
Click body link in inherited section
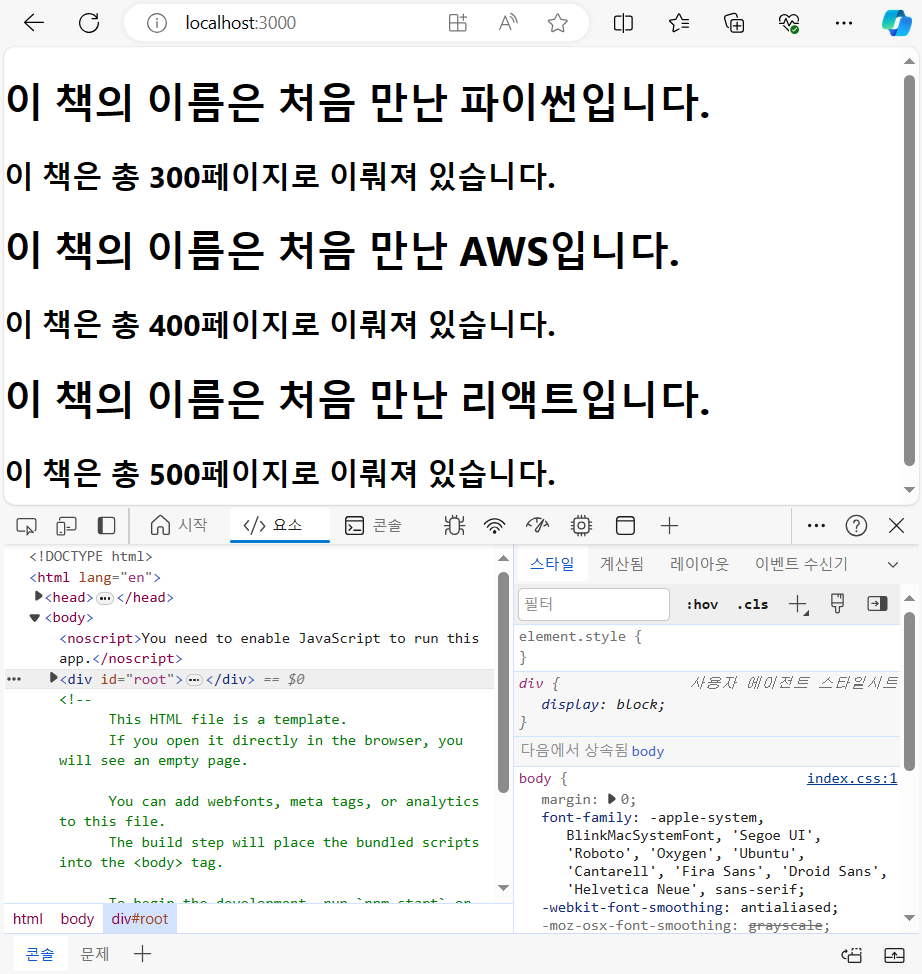[x=648, y=751]
